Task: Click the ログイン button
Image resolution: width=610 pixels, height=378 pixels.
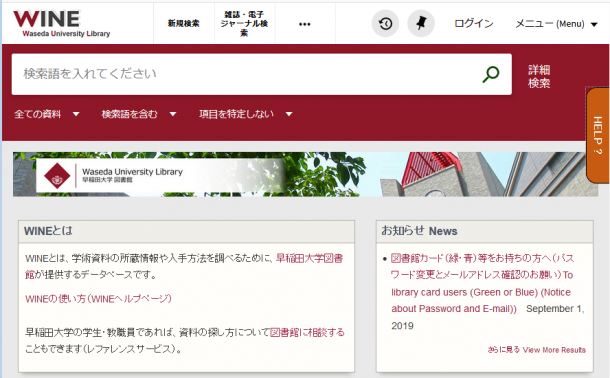Action: point(473,24)
